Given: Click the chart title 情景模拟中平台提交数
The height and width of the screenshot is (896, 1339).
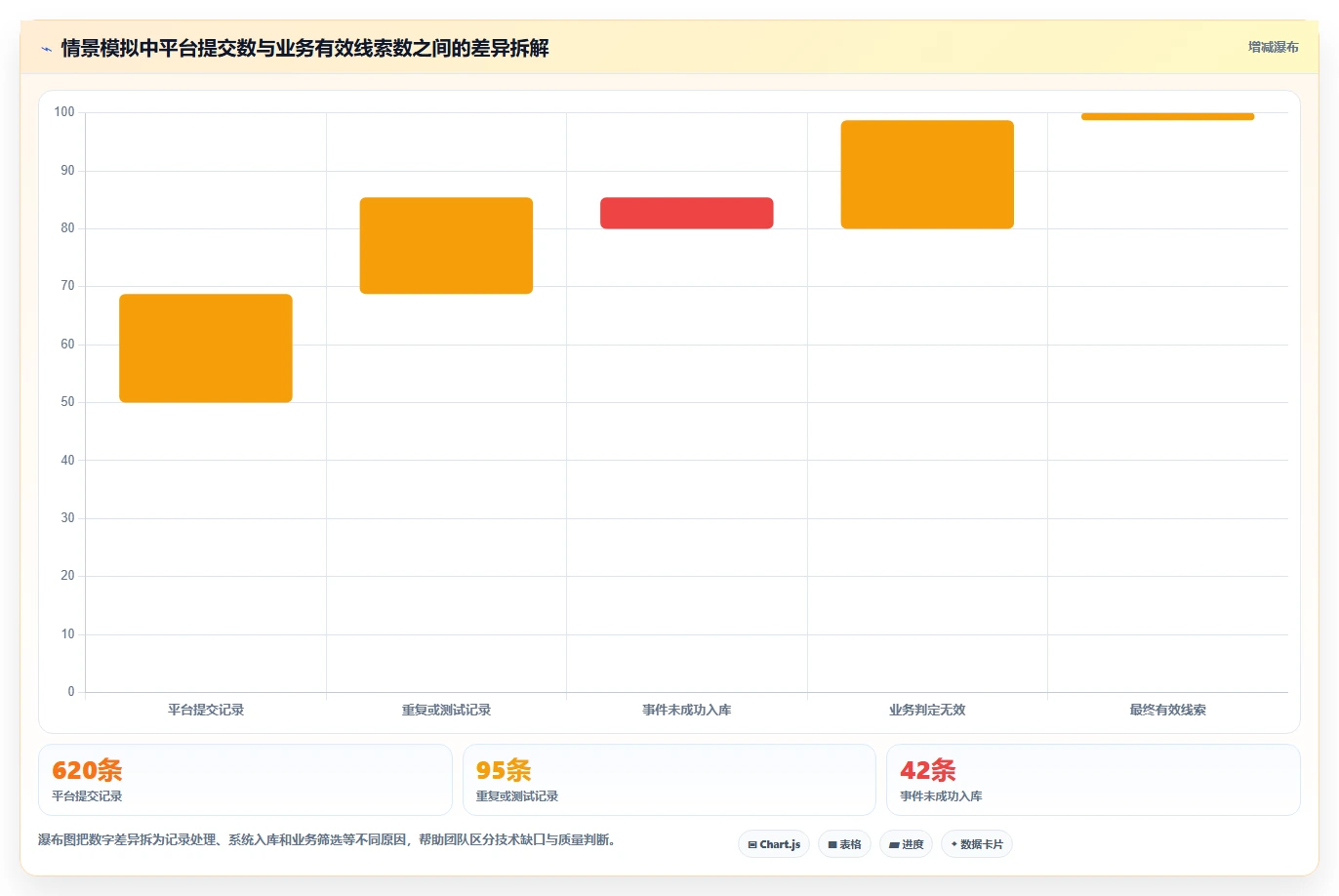Looking at the screenshot, I should pyautogui.click(x=304, y=48).
